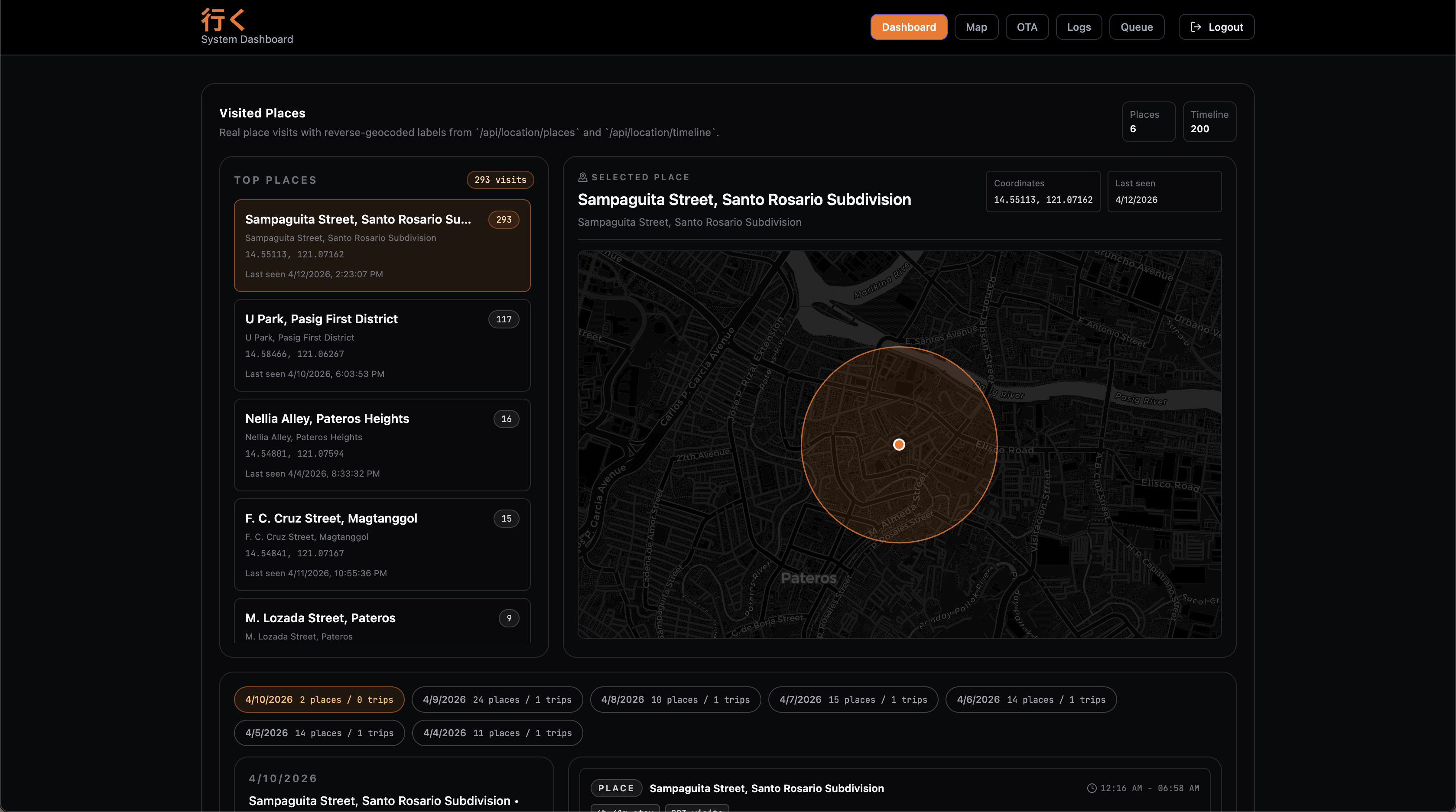Choose the 4/6/2026 date chip
This screenshot has width=1456, height=812.
click(x=1031, y=699)
